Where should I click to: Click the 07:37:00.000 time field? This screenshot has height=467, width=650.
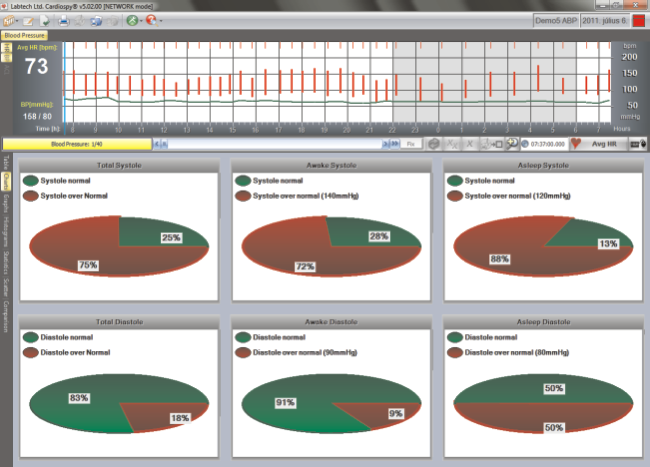click(543, 144)
